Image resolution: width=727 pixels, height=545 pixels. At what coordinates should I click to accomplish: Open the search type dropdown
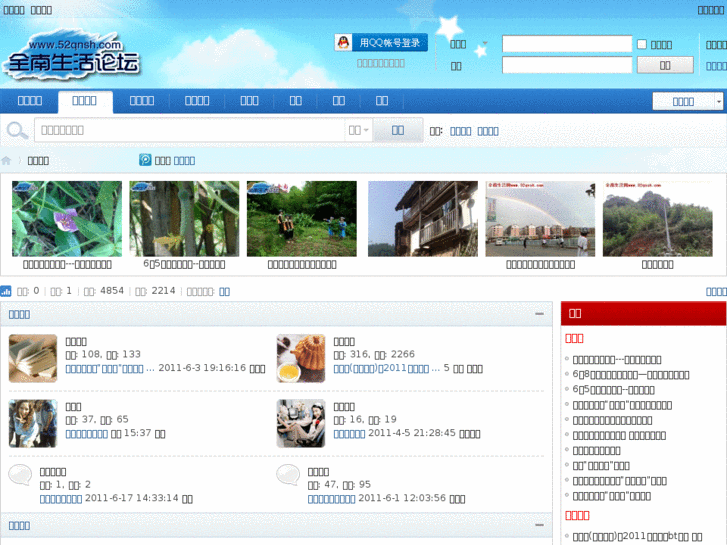358,130
